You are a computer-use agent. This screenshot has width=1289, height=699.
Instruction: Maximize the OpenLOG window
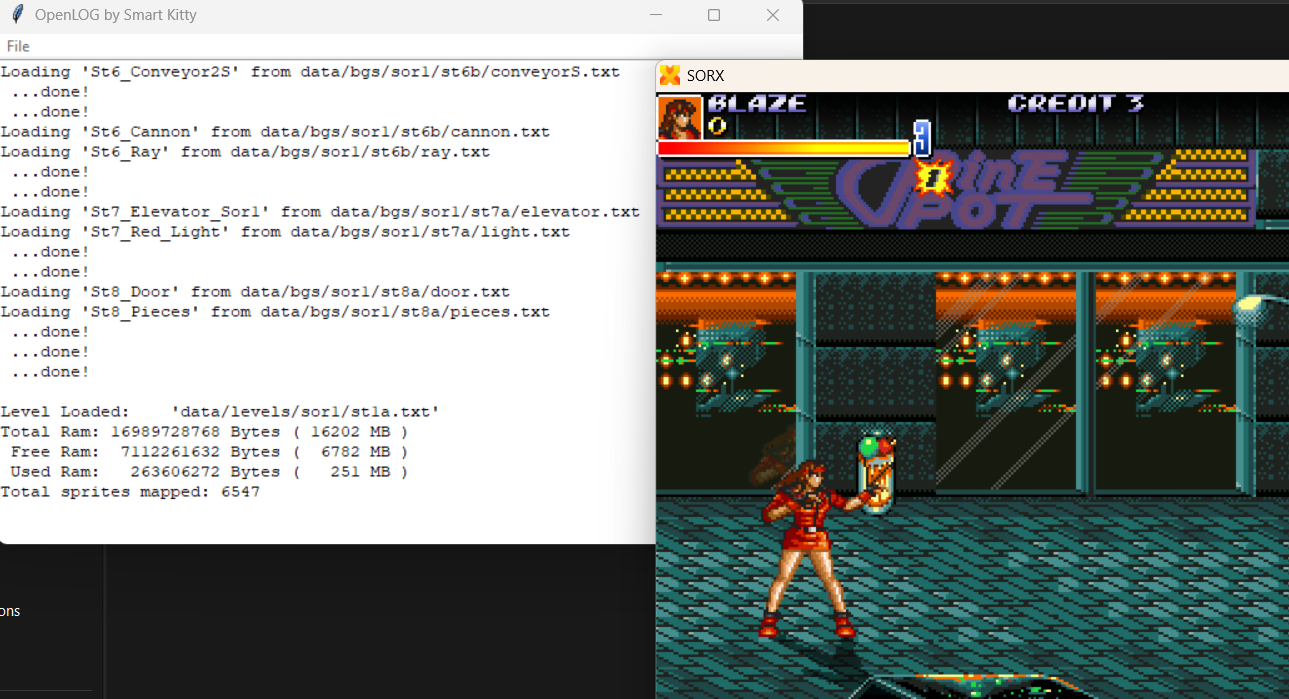point(714,15)
